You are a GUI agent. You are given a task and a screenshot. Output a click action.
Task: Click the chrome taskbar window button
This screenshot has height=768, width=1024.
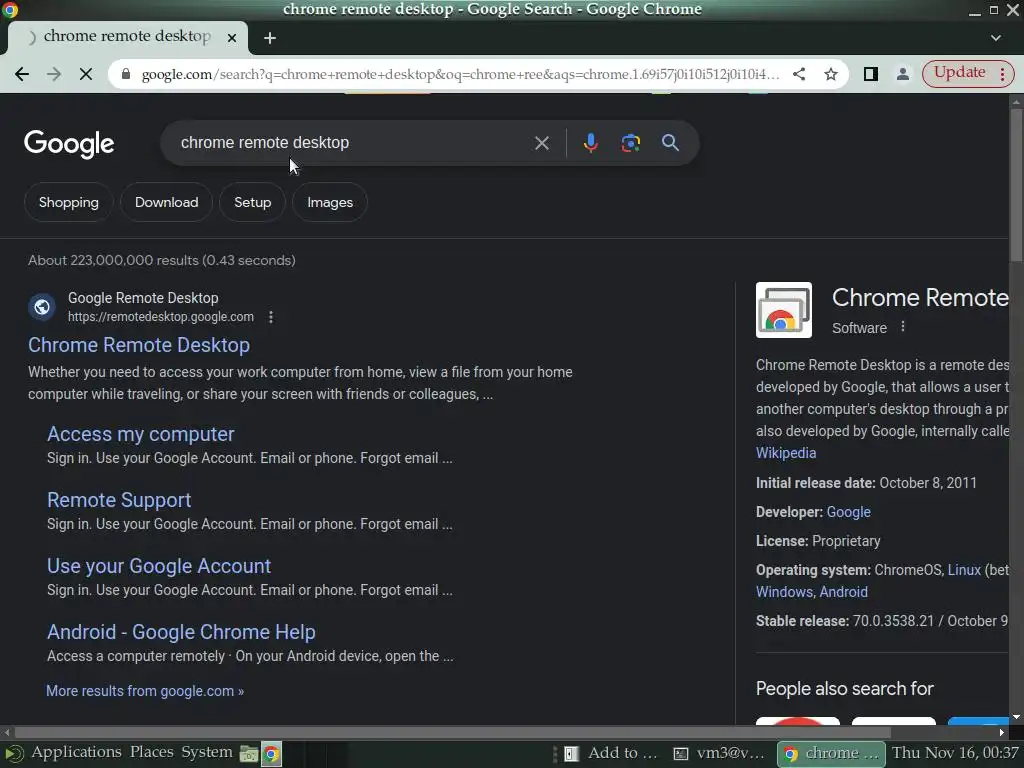831,754
